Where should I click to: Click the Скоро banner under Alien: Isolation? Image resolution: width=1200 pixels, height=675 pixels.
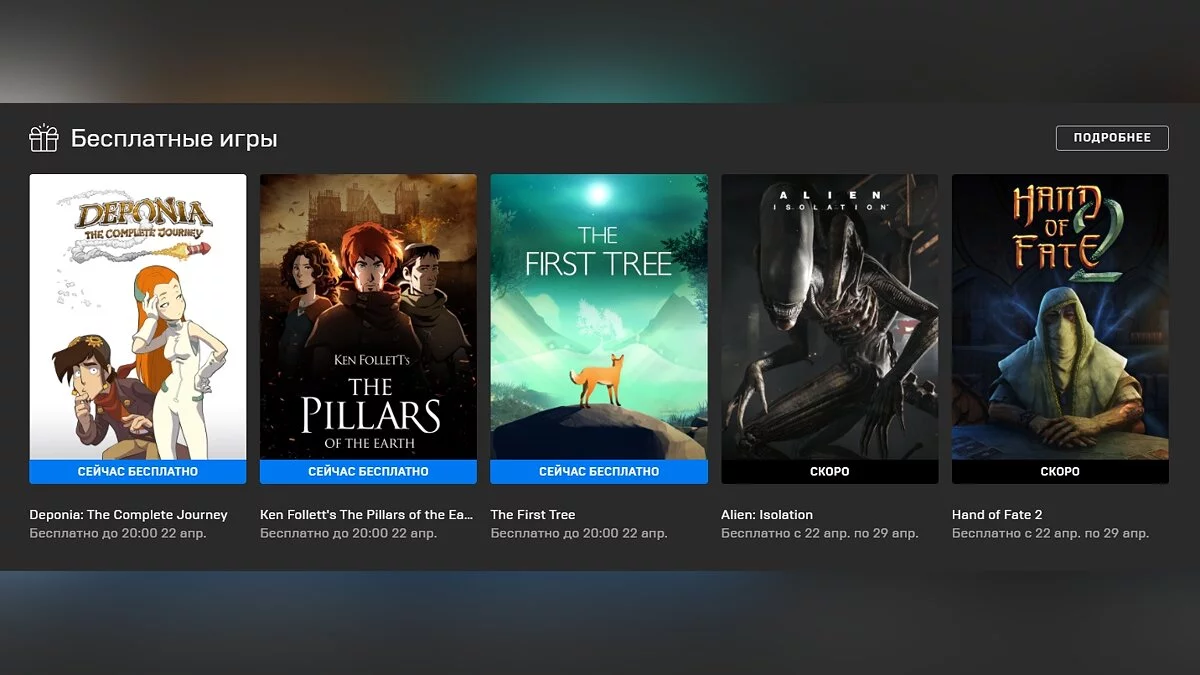(x=829, y=472)
